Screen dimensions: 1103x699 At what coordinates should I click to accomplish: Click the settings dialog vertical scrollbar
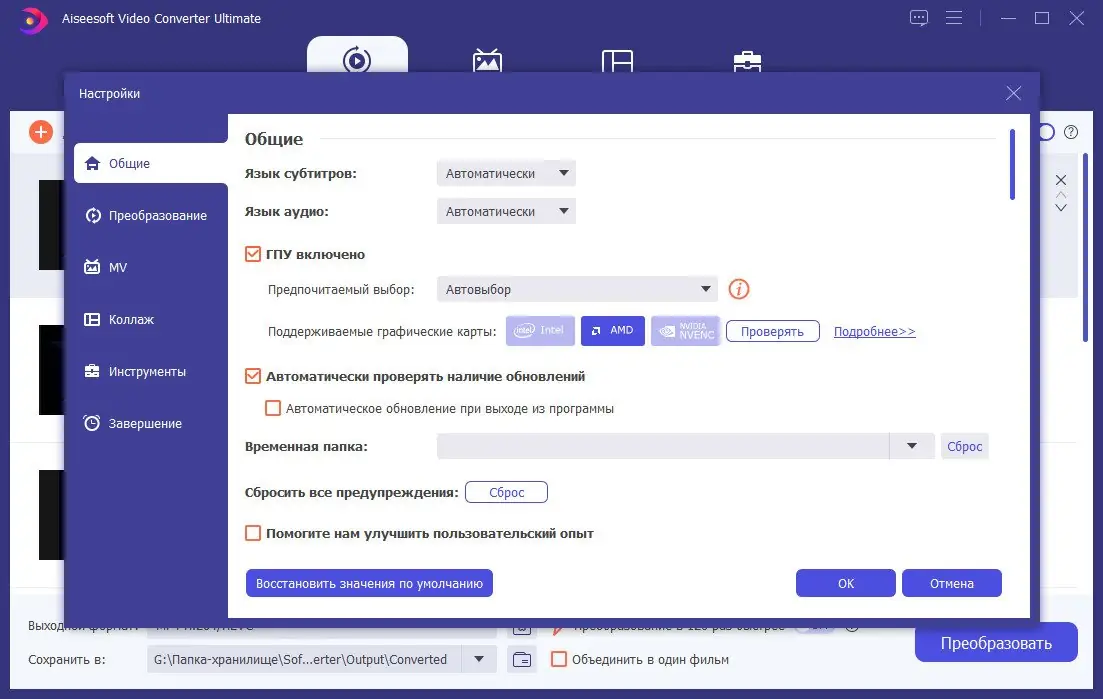pyautogui.click(x=1012, y=164)
